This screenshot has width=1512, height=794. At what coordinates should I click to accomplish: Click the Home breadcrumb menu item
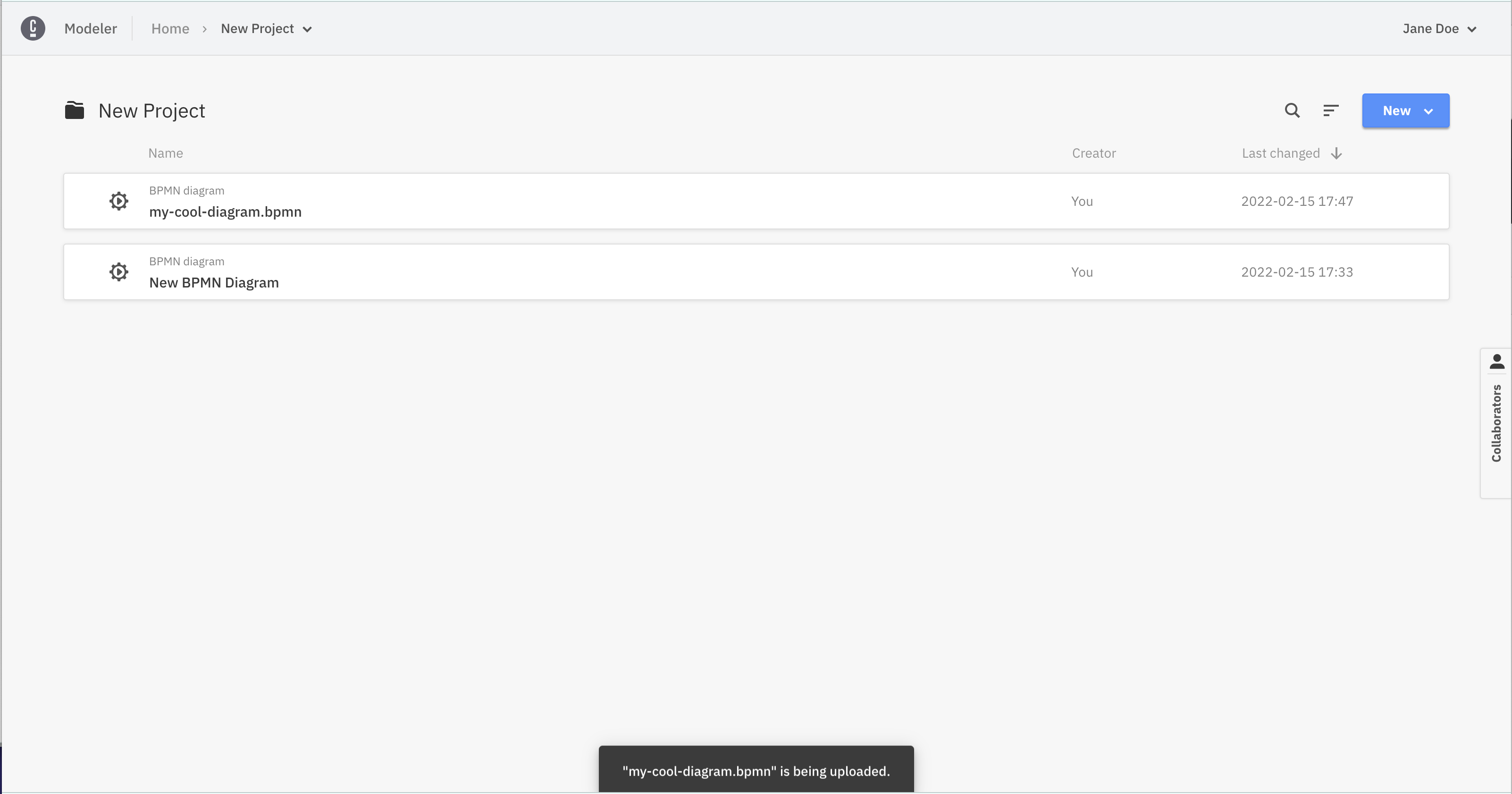coord(170,28)
